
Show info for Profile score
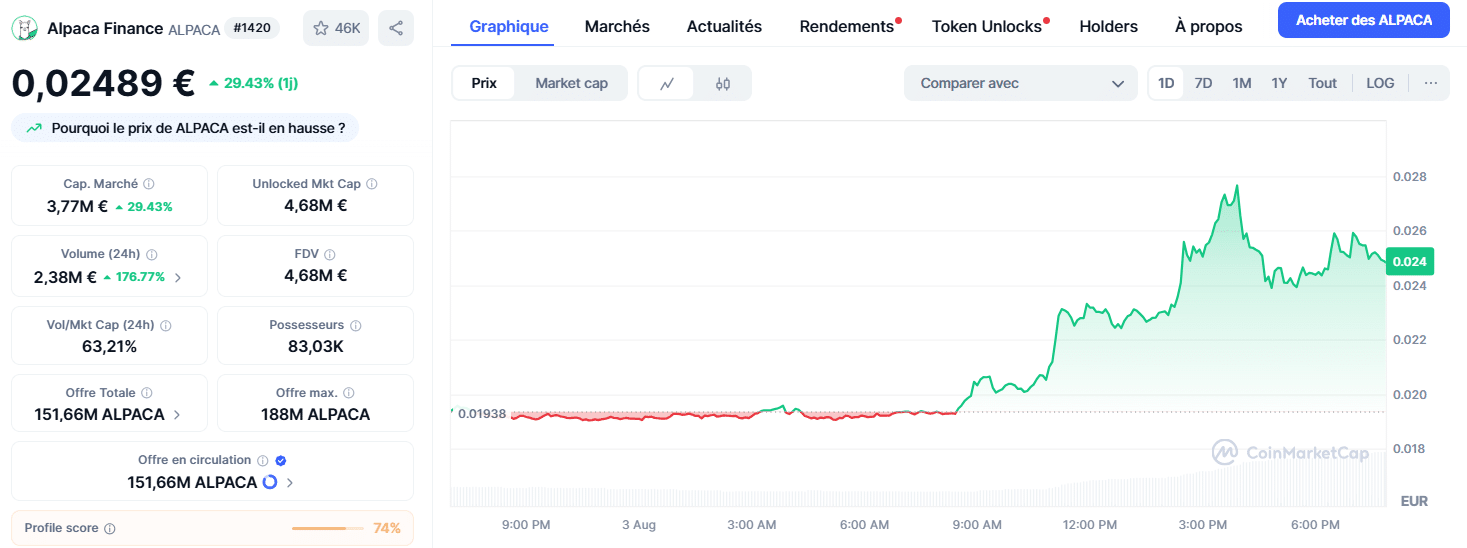[x=110, y=528]
